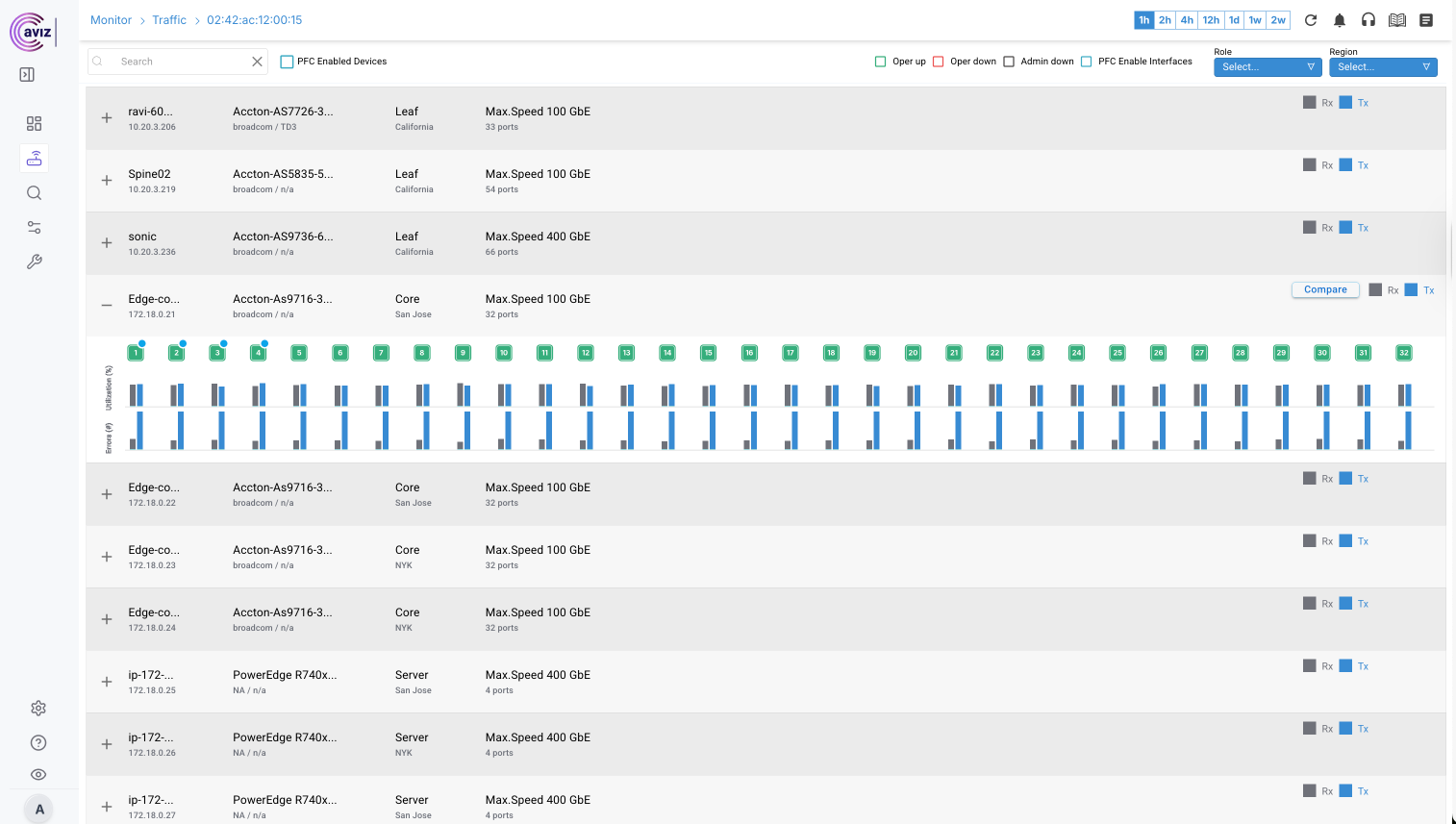
Task: Open settings gear in sidebar
Action: [38, 709]
